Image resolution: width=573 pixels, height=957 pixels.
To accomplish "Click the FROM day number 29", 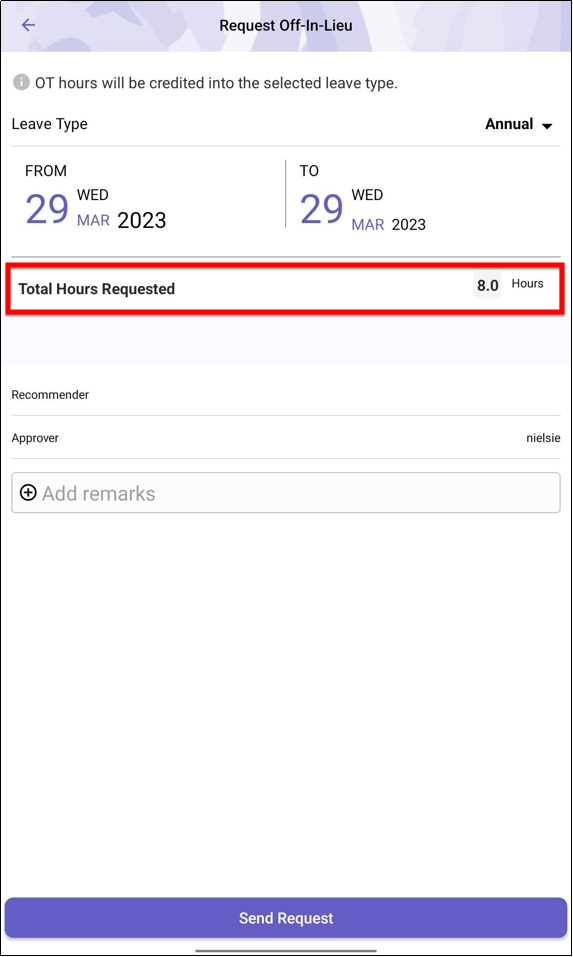I will point(47,209).
